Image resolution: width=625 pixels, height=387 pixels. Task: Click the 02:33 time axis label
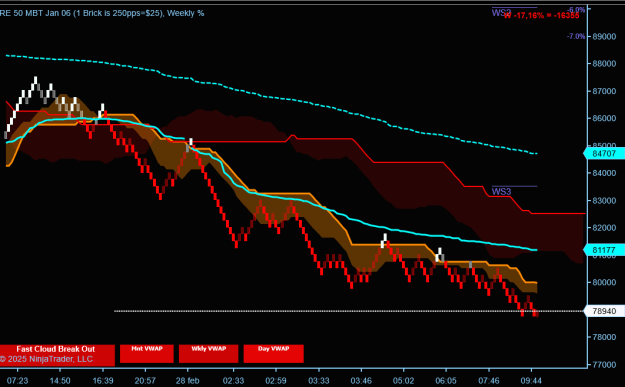233,381
